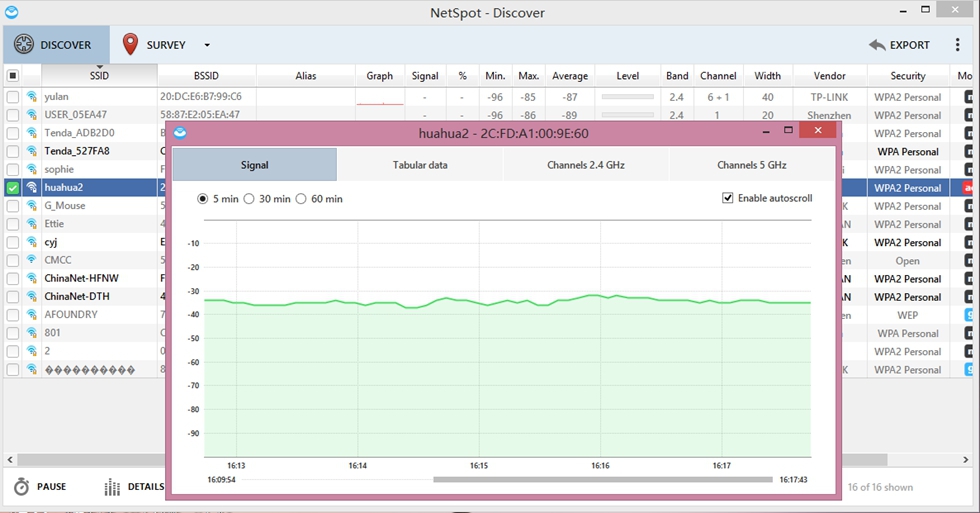980x513 pixels.
Task: Uncheck the huahua2 network checkbox
Action: [12, 187]
